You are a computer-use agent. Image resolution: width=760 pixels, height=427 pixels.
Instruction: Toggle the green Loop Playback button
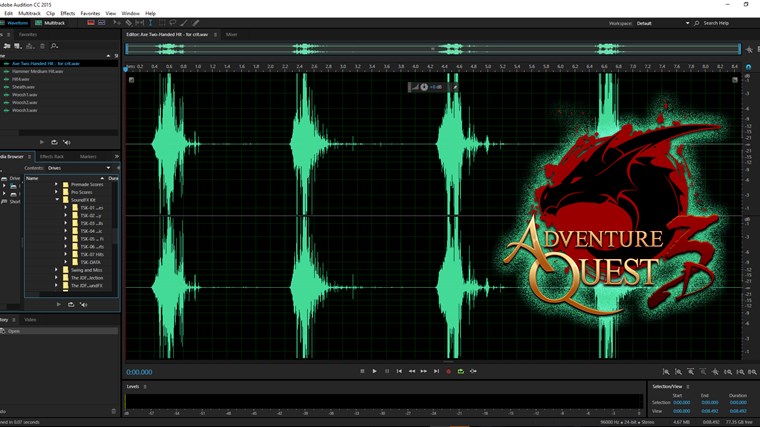pyautogui.click(x=460, y=371)
